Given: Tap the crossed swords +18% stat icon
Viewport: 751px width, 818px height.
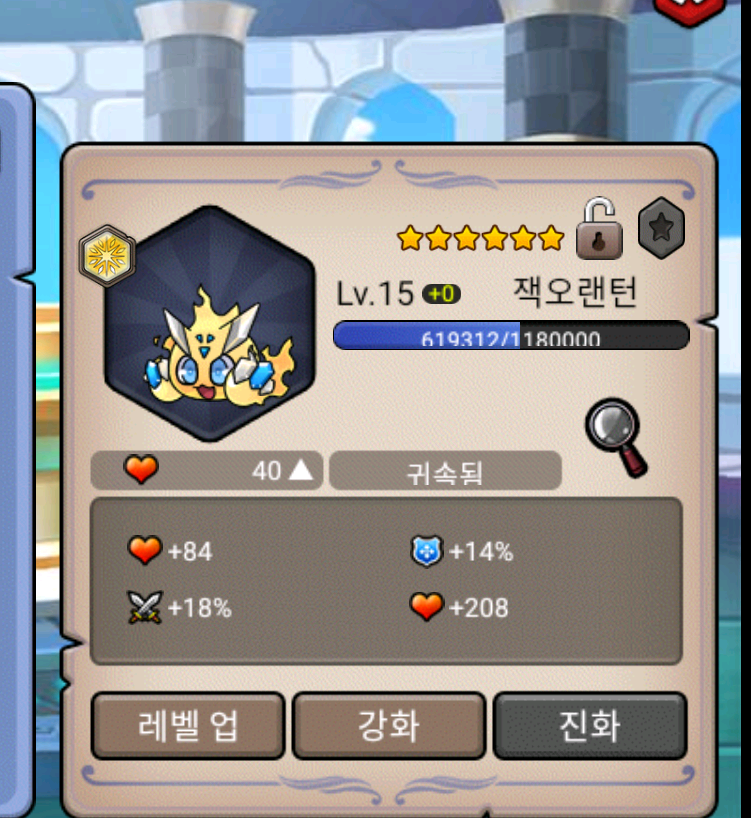Looking at the screenshot, I should [x=145, y=607].
